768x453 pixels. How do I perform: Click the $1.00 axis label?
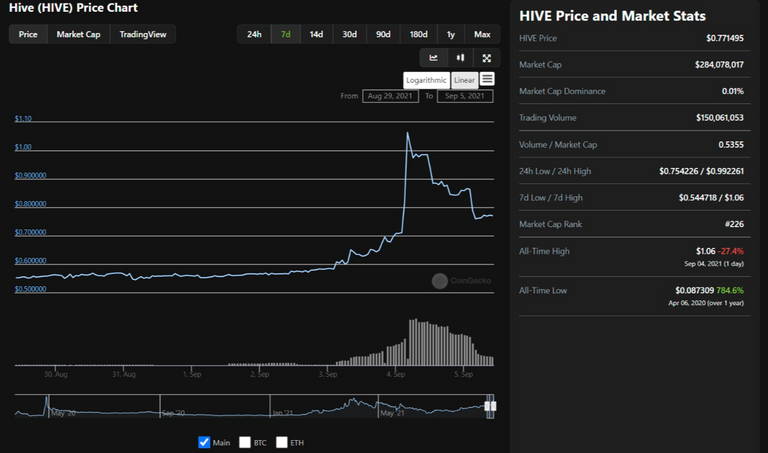click(23, 147)
